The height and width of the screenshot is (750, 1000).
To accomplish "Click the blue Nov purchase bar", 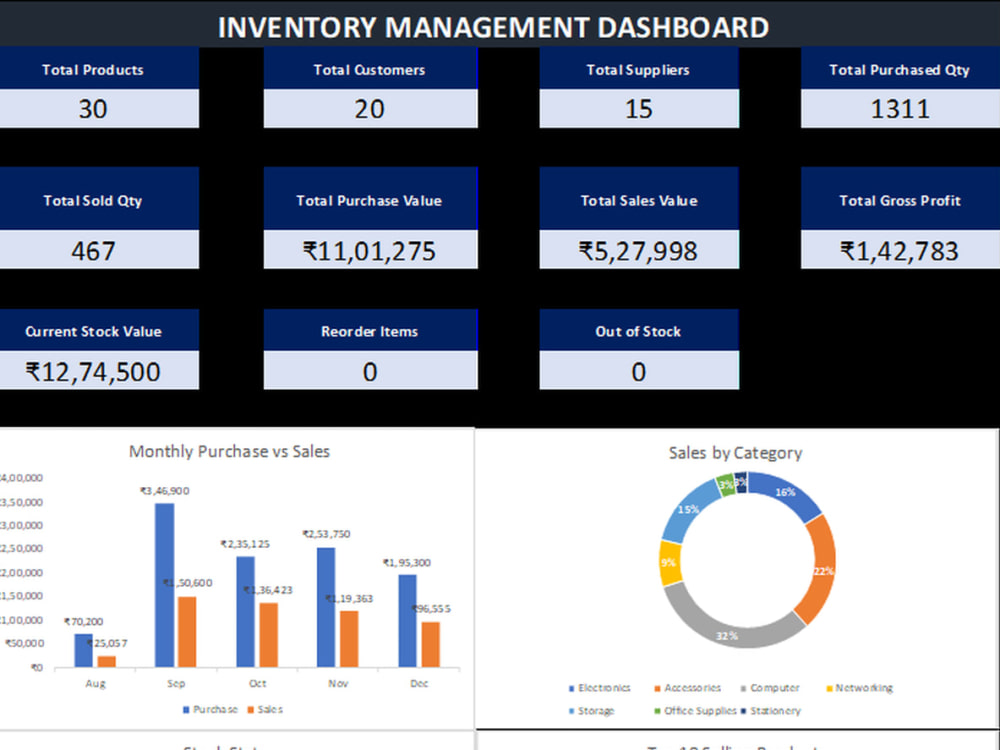I will click(326, 607).
